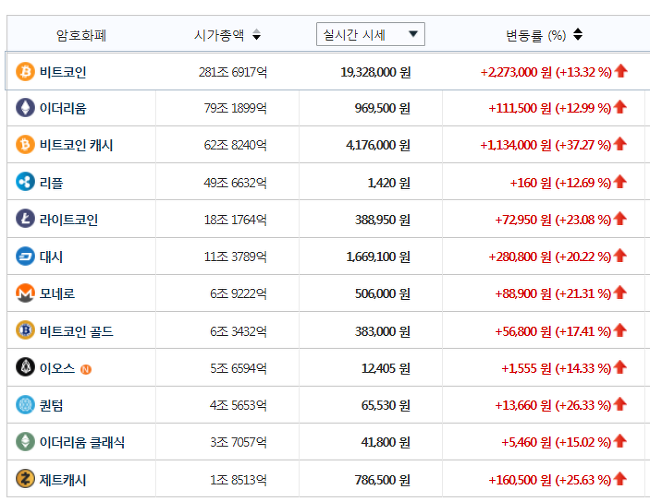Click market cap 62조 8240억
This screenshot has height=502, width=650.
235,145
